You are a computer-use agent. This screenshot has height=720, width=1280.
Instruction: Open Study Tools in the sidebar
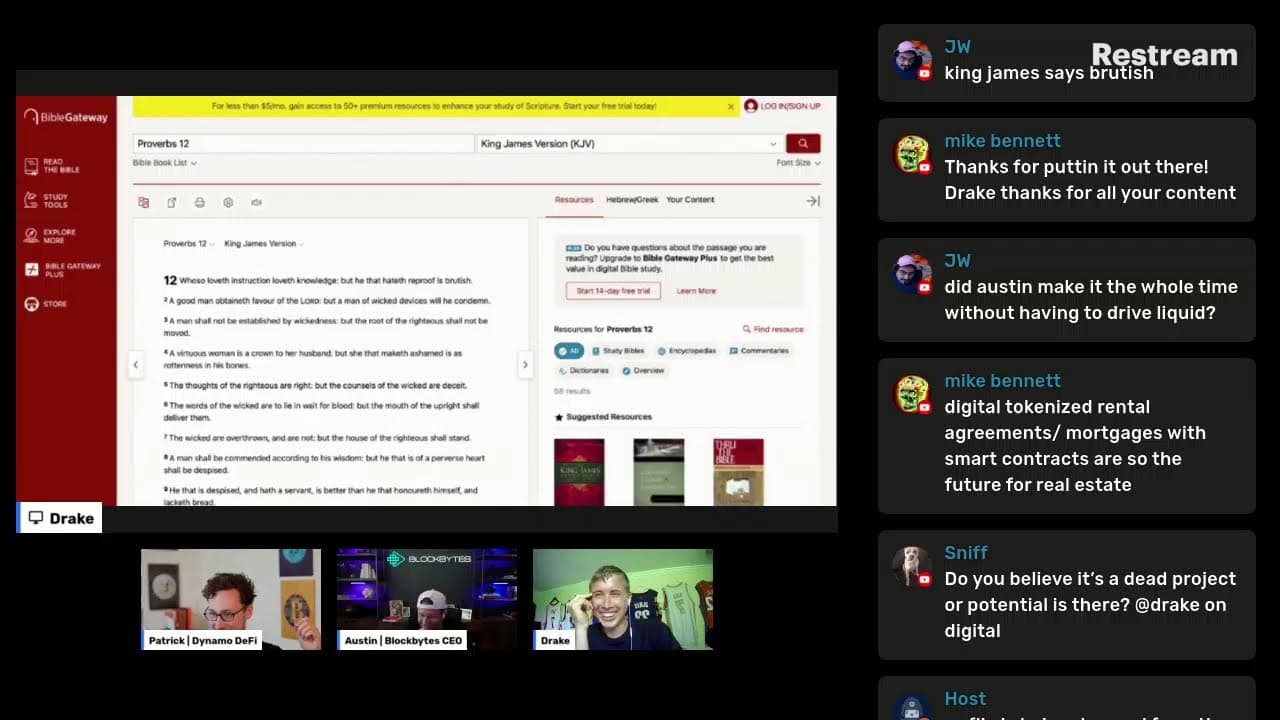47,200
